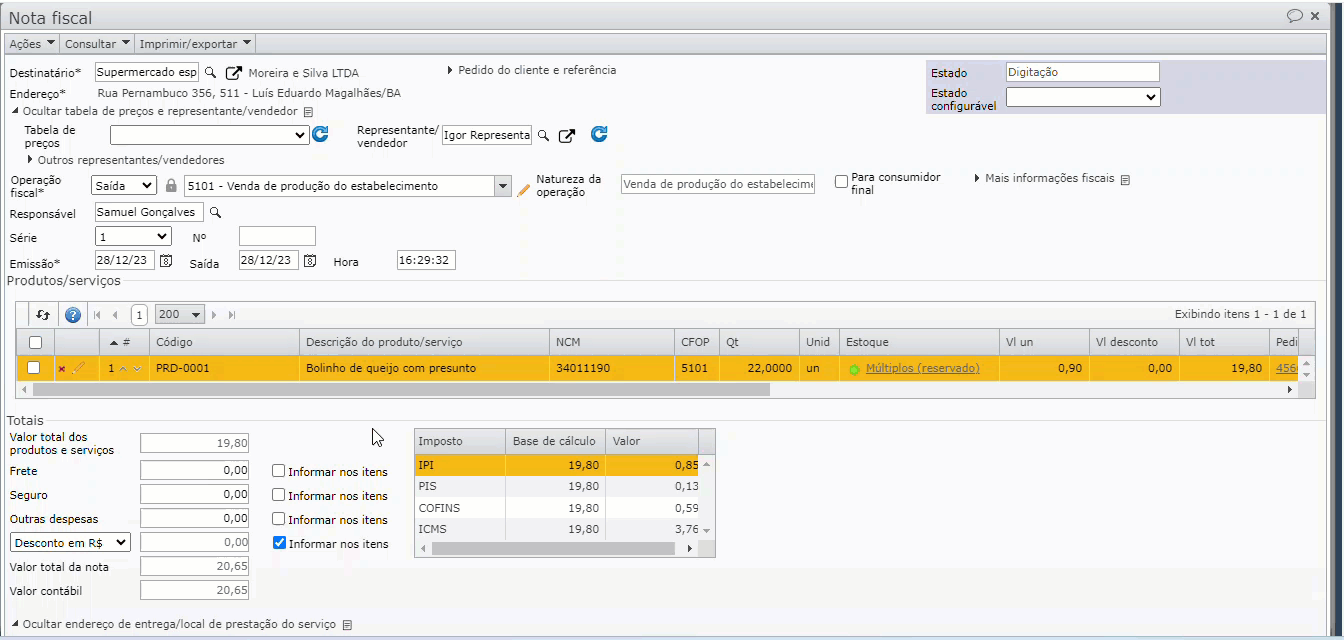This screenshot has height=640, width=1344.
Task: Open calendar for Saída date
Action: [x=310, y=260]
